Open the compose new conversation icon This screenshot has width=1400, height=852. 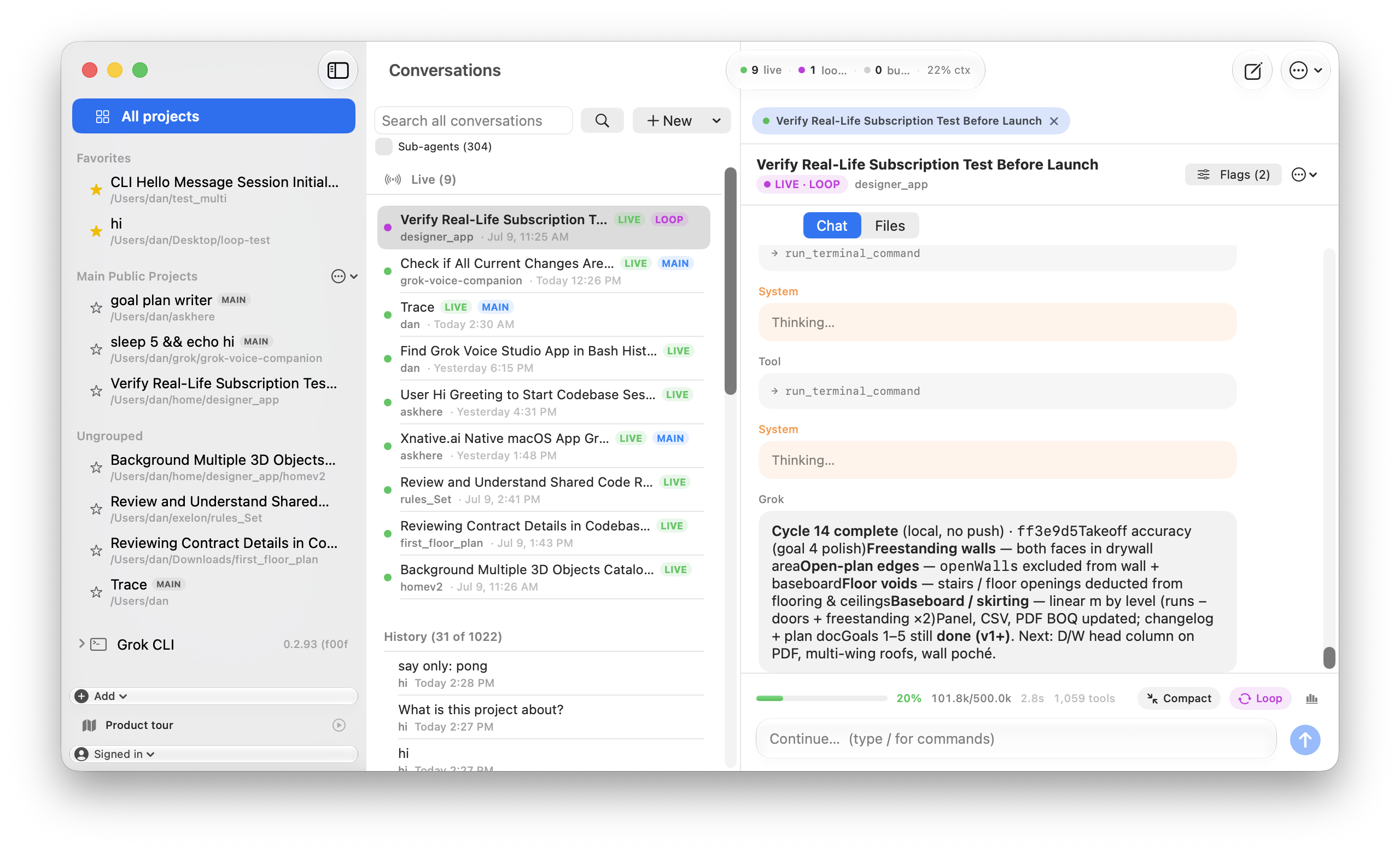pyautogui.click(x=1252, y=71)
